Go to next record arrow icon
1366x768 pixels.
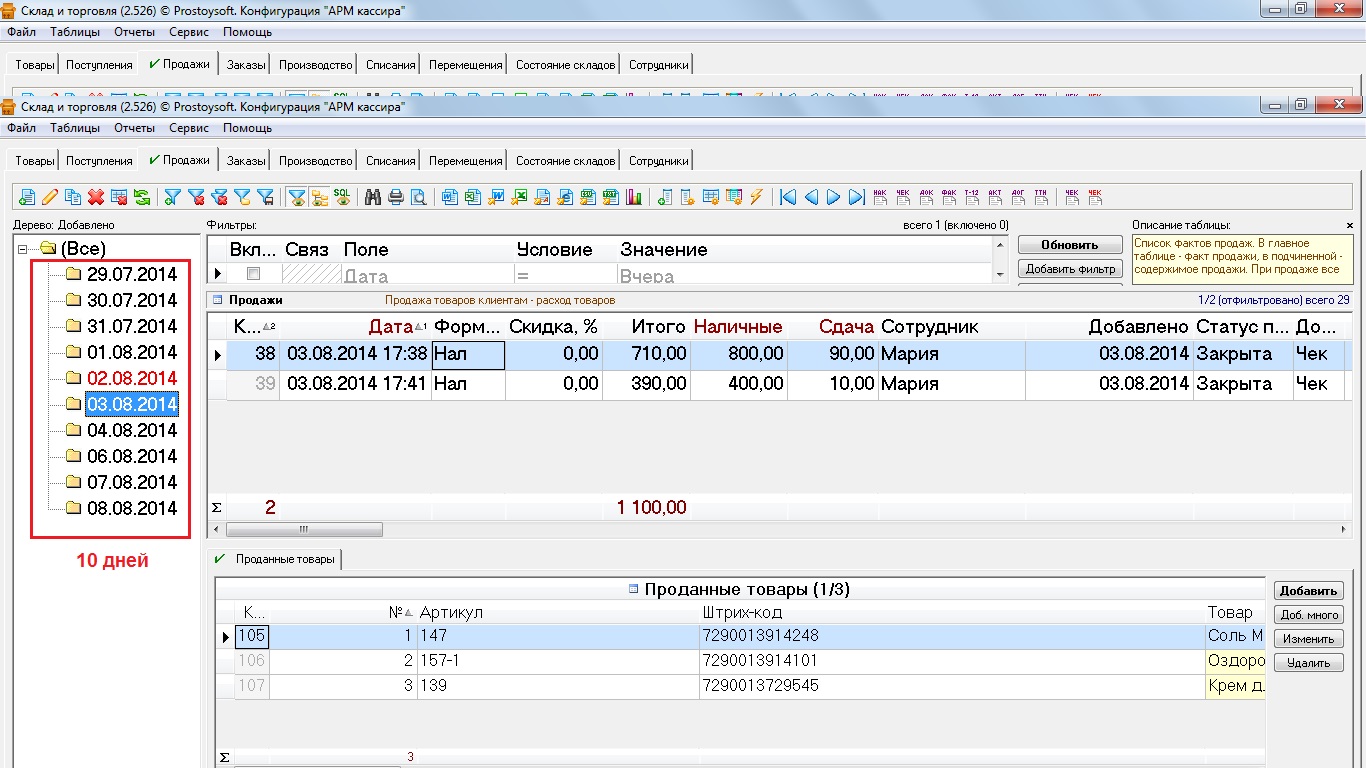pos(833,197)
